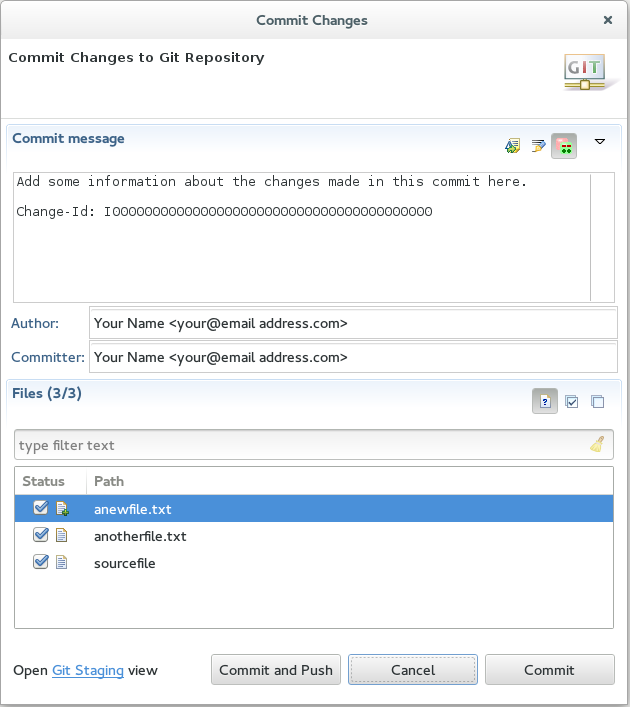Open the Git Staging link

pos(88,670)
